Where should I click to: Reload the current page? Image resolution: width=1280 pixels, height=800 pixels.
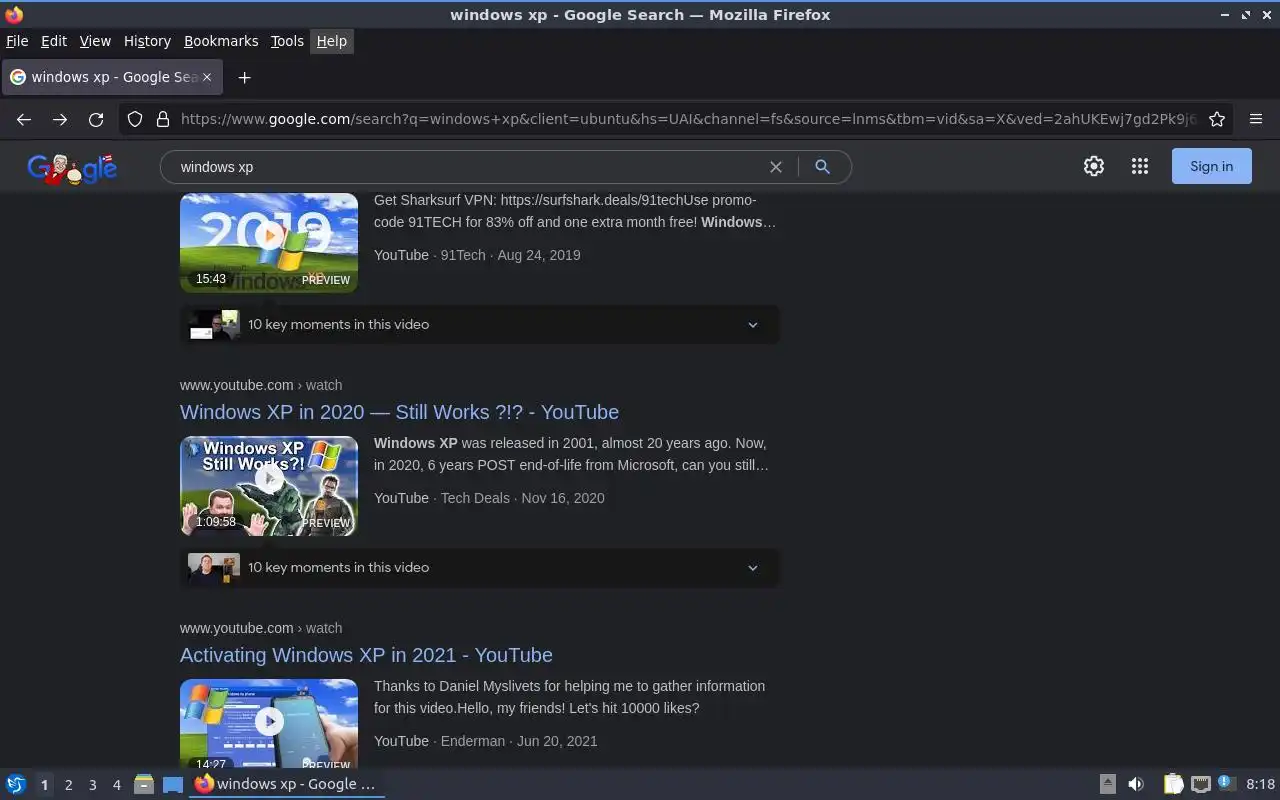click(x=96, y=119)
